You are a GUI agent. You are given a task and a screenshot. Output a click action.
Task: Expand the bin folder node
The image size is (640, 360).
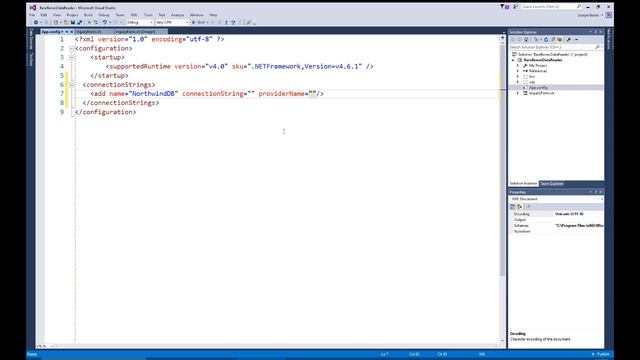518,76
